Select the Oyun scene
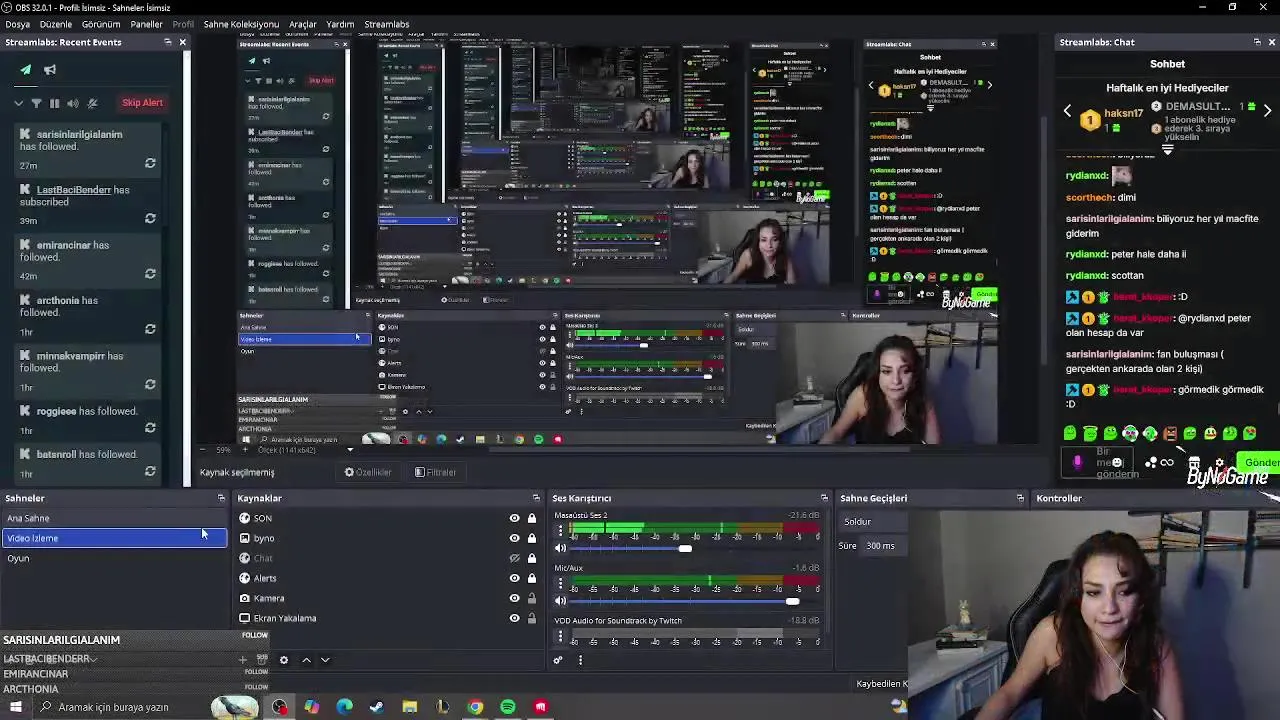This screenshot has width=1280, height=720. (115, 558)
